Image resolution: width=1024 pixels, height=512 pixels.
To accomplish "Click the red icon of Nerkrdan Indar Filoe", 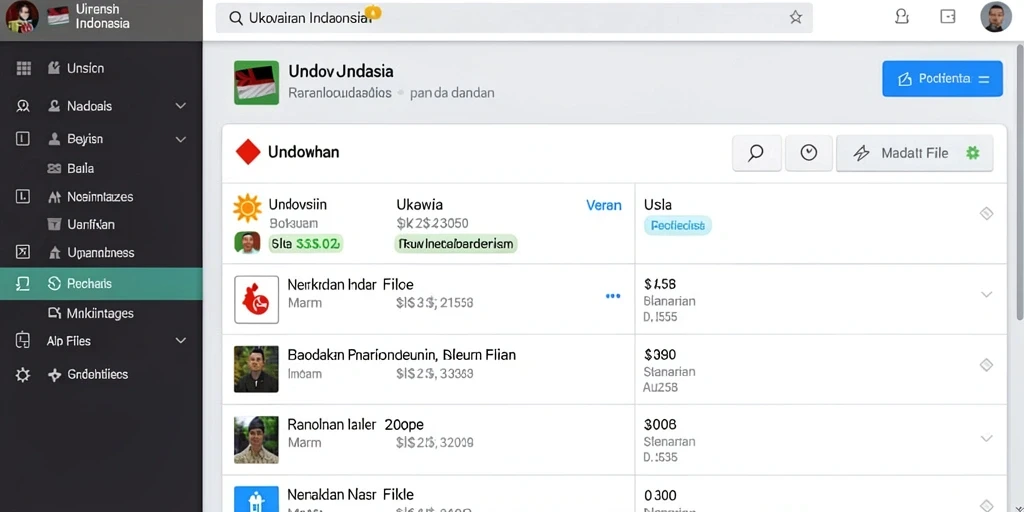I will 257,300.
